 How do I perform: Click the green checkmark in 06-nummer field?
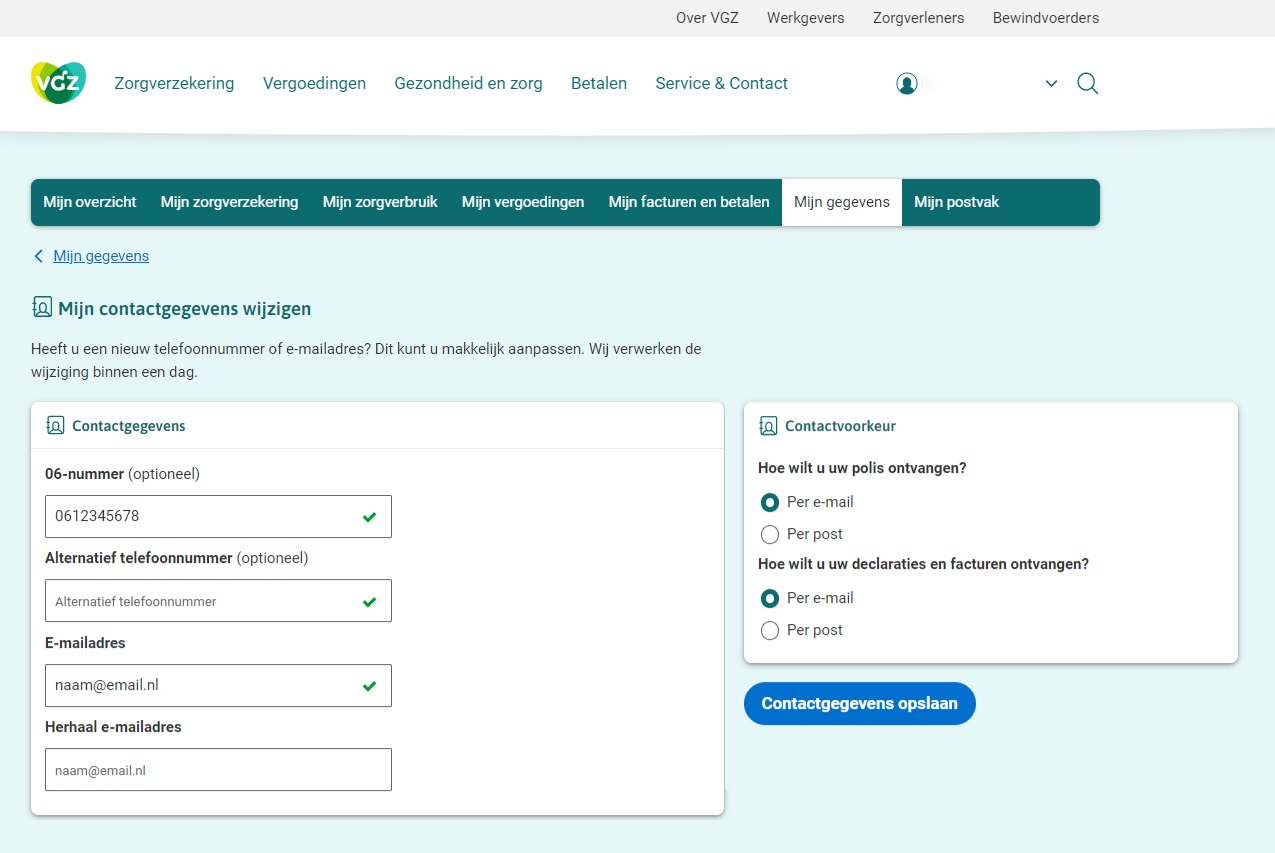369,517
